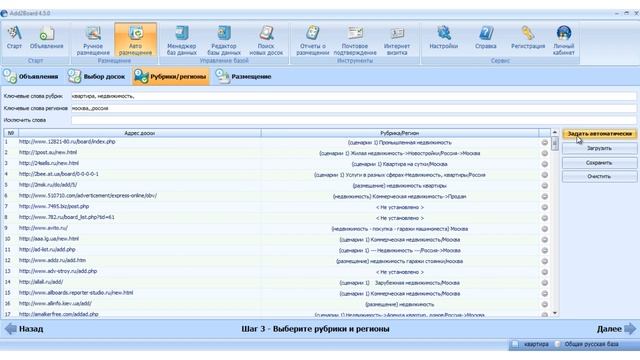This screenshot has height=360, width=640.
Task: Open Почтовое подтверждение tool
Action: [355, 40]
